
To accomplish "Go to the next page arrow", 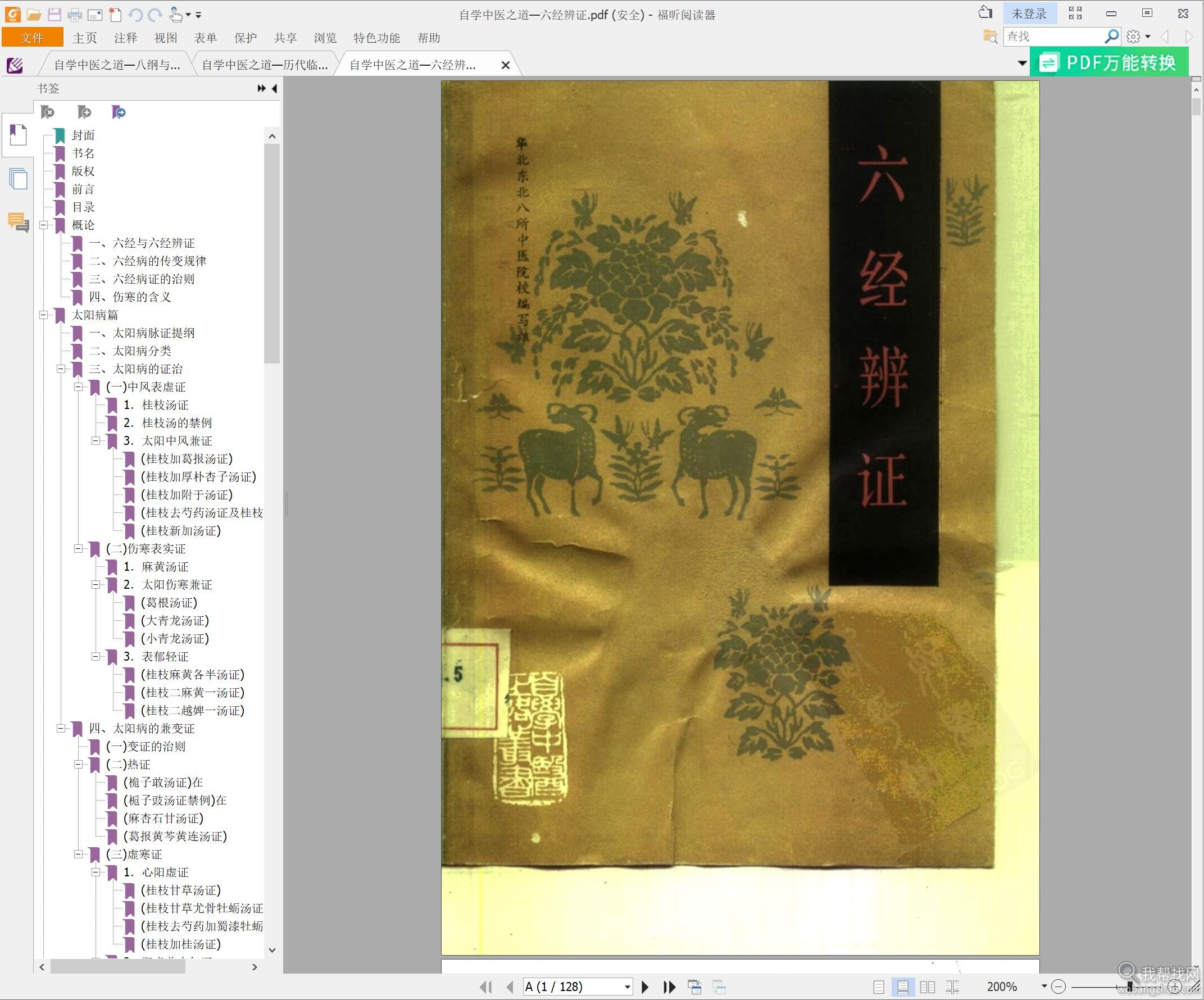I will pos(645,987).
